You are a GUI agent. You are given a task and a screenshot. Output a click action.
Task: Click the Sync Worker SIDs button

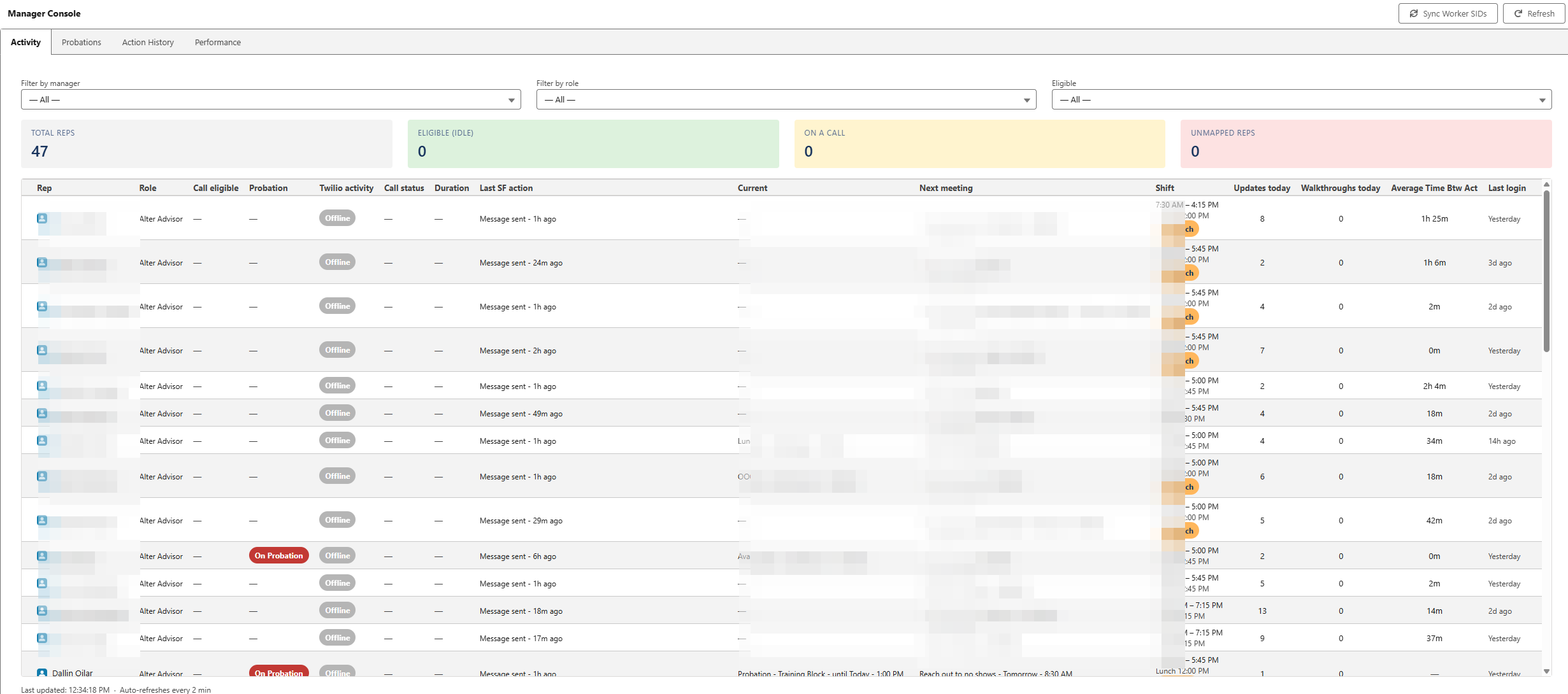click(x=1448, y=13)
